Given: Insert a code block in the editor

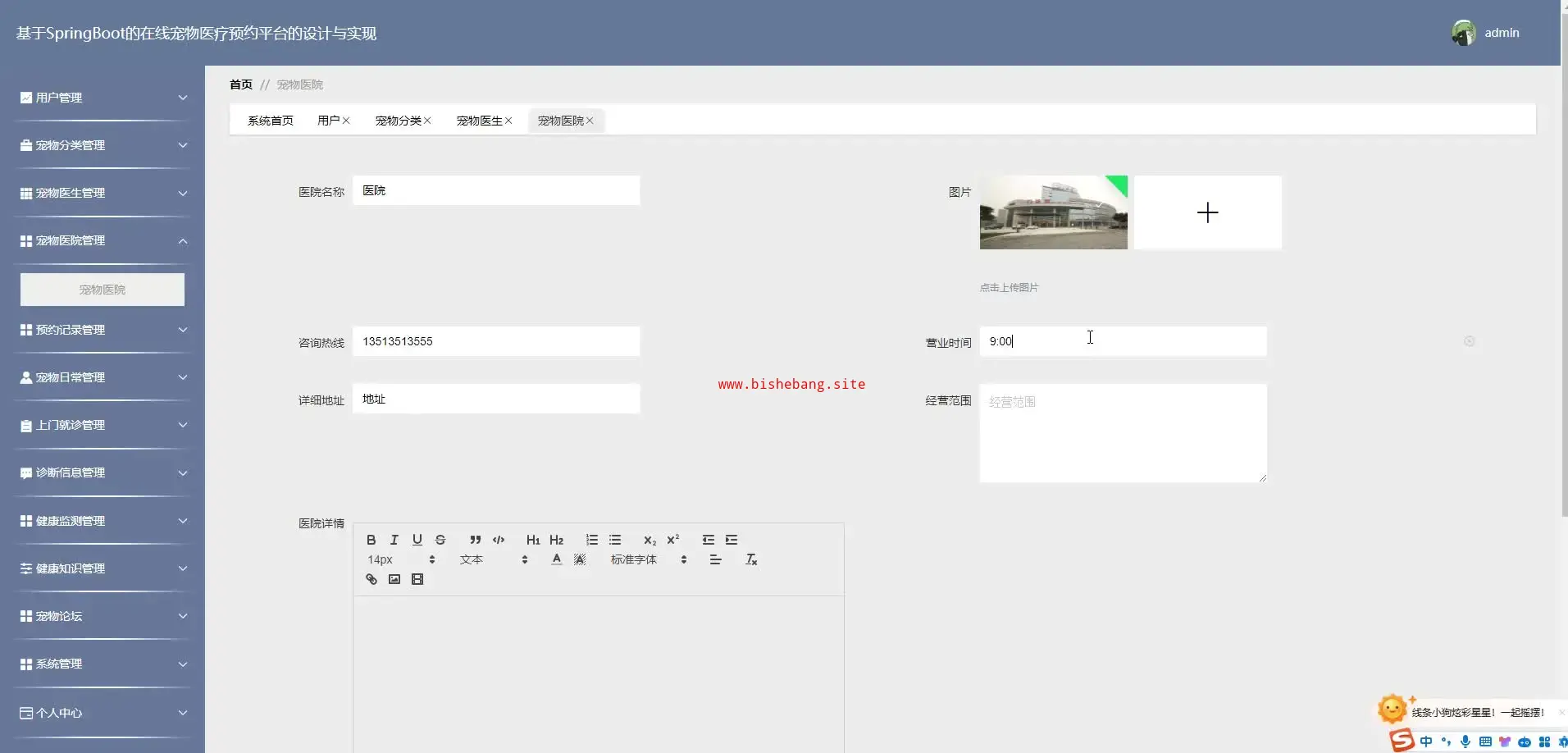Looking at the screenshot, I should click(x=499, y=540).
